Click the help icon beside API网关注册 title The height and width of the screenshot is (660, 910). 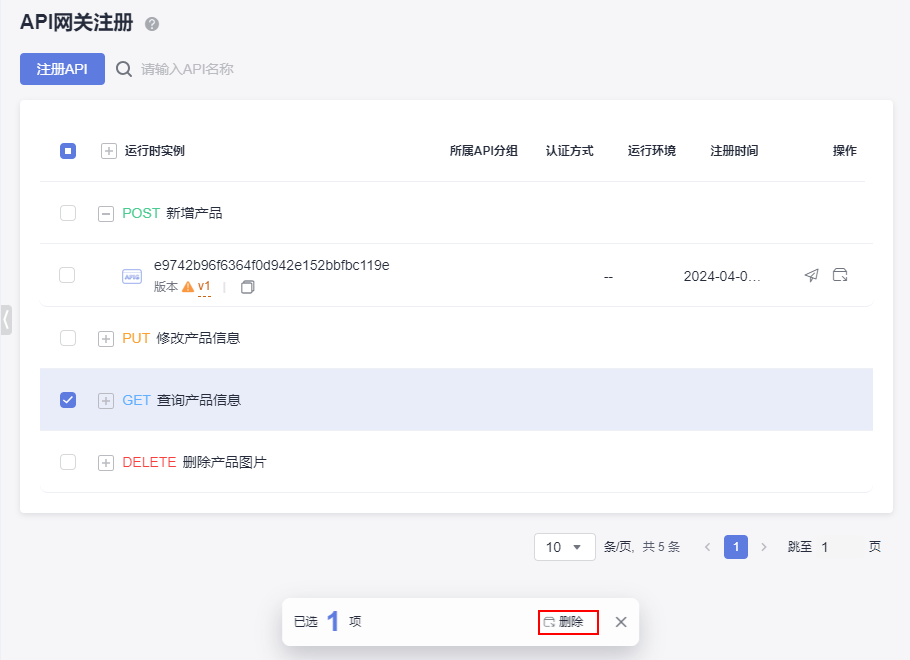[152, 24]
